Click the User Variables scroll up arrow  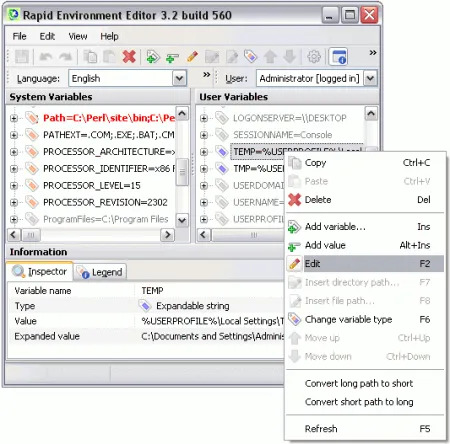coord(371,114)
